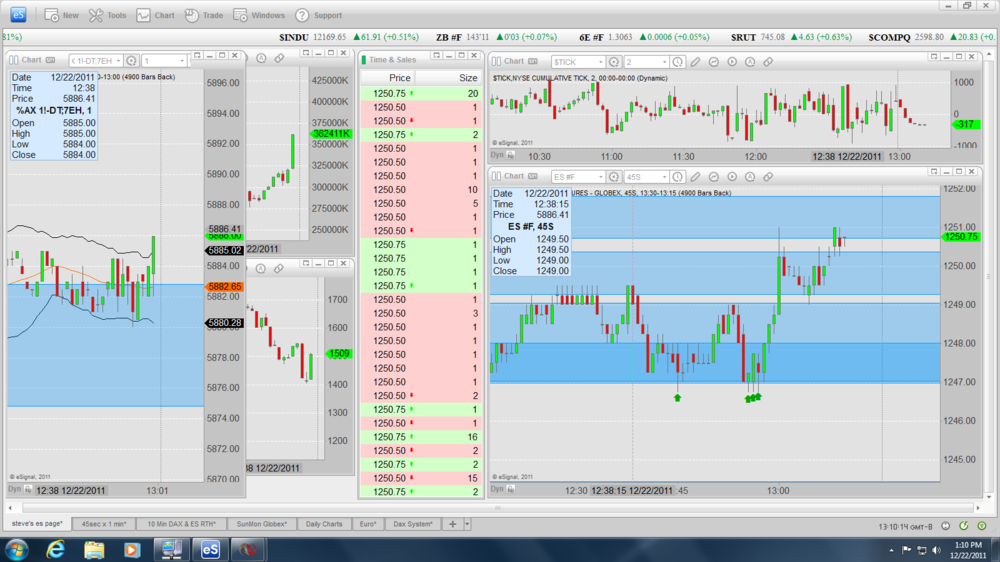The width and height of the screenshot is (1000, 562).
Task: Click the eraser icon in the ES #F chart toolbar
Action: point(768,177)
